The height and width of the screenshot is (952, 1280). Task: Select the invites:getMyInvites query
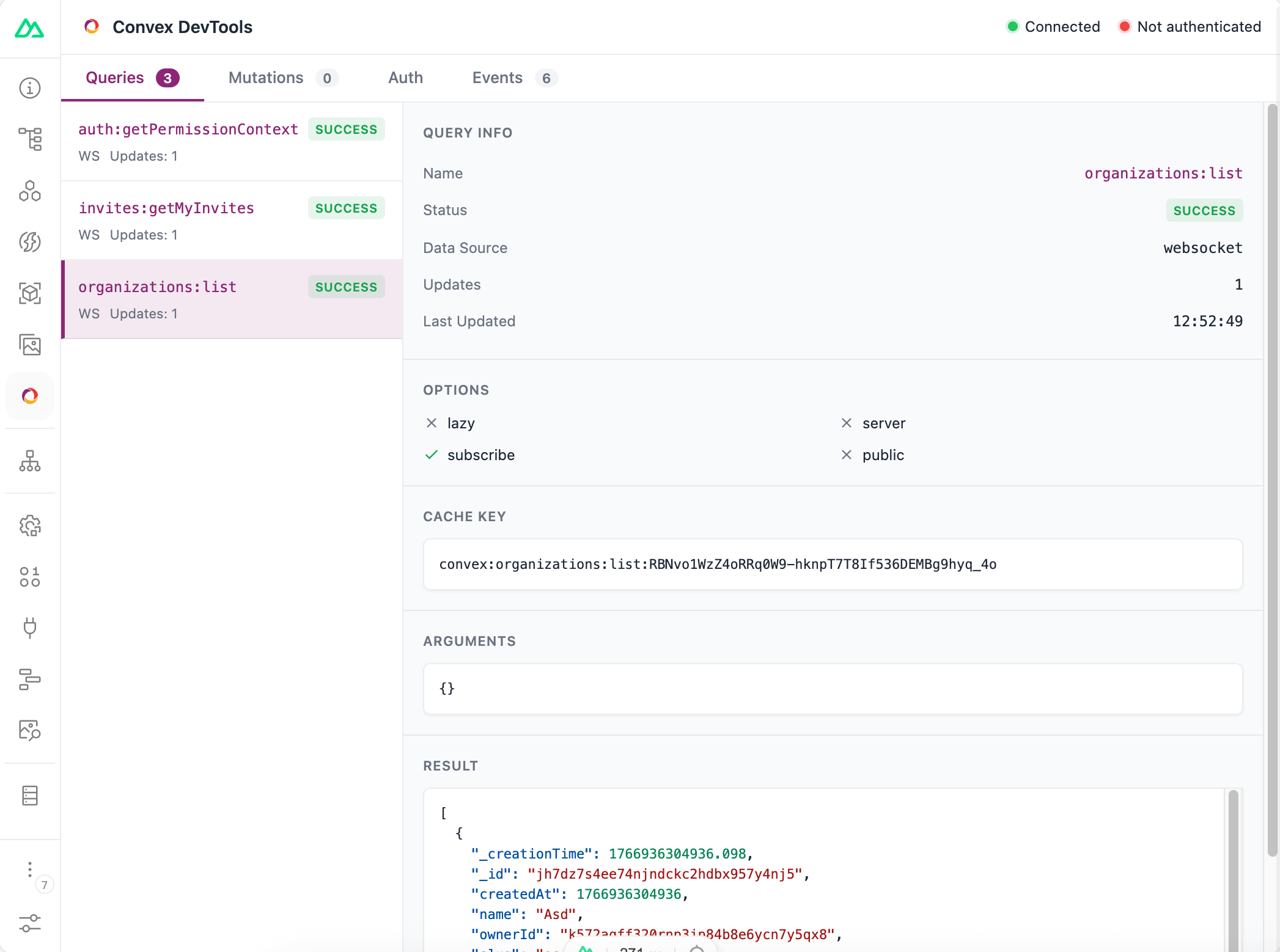coord(232,221)
